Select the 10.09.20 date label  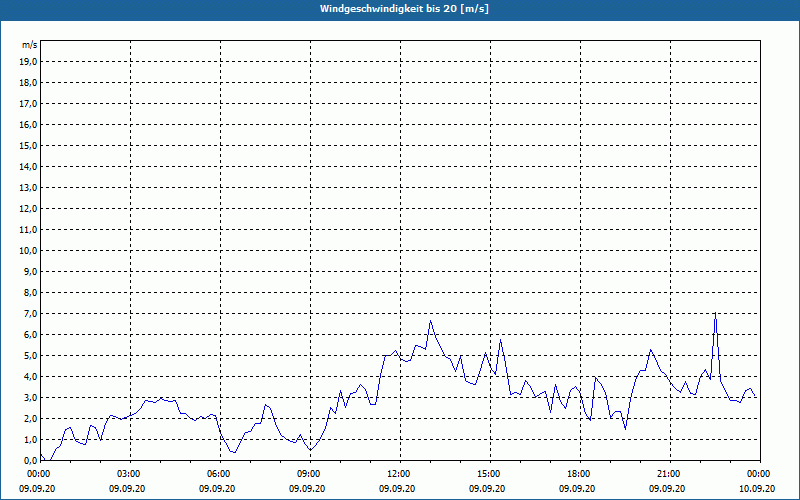coord(757,489)
